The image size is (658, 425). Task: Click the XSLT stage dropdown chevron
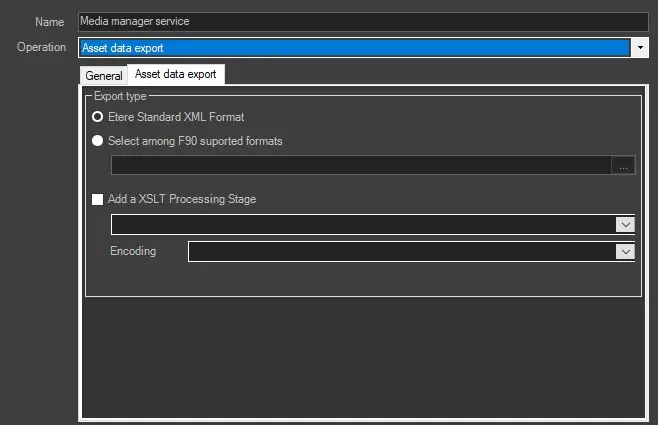[626, 225]
